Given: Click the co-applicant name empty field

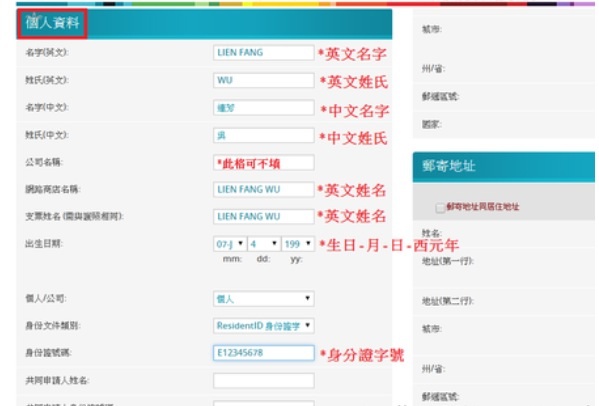Looking at the screenshot, I should pos(264,381).
